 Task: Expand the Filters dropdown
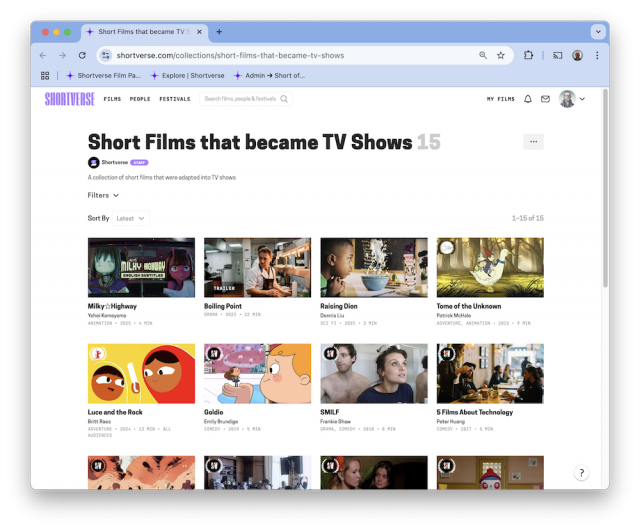(103, 195)
